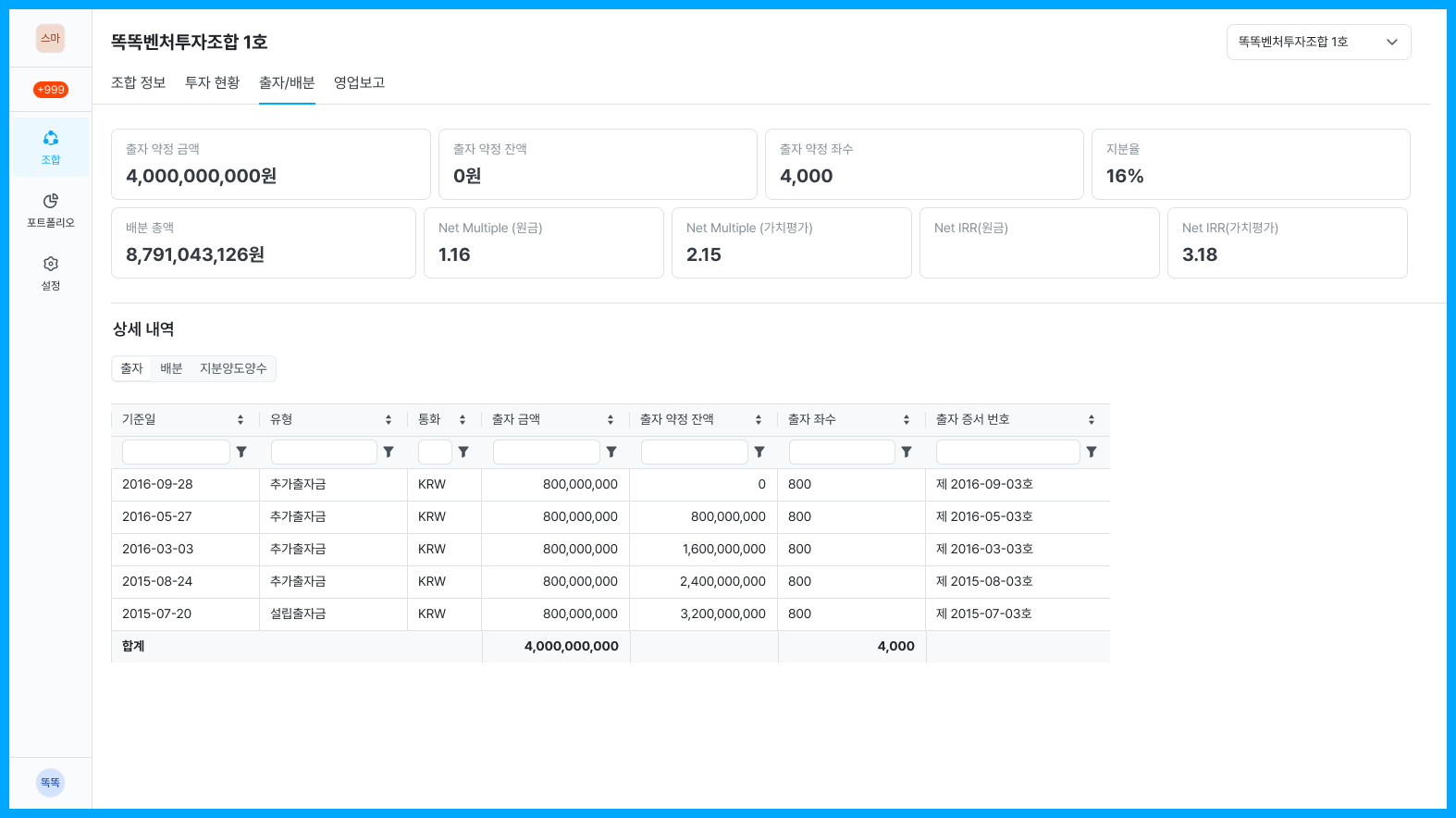Screen dimensions: 1456x818
Task: Open the 포트폴리오 sidebar section
Action: [51, 210]
